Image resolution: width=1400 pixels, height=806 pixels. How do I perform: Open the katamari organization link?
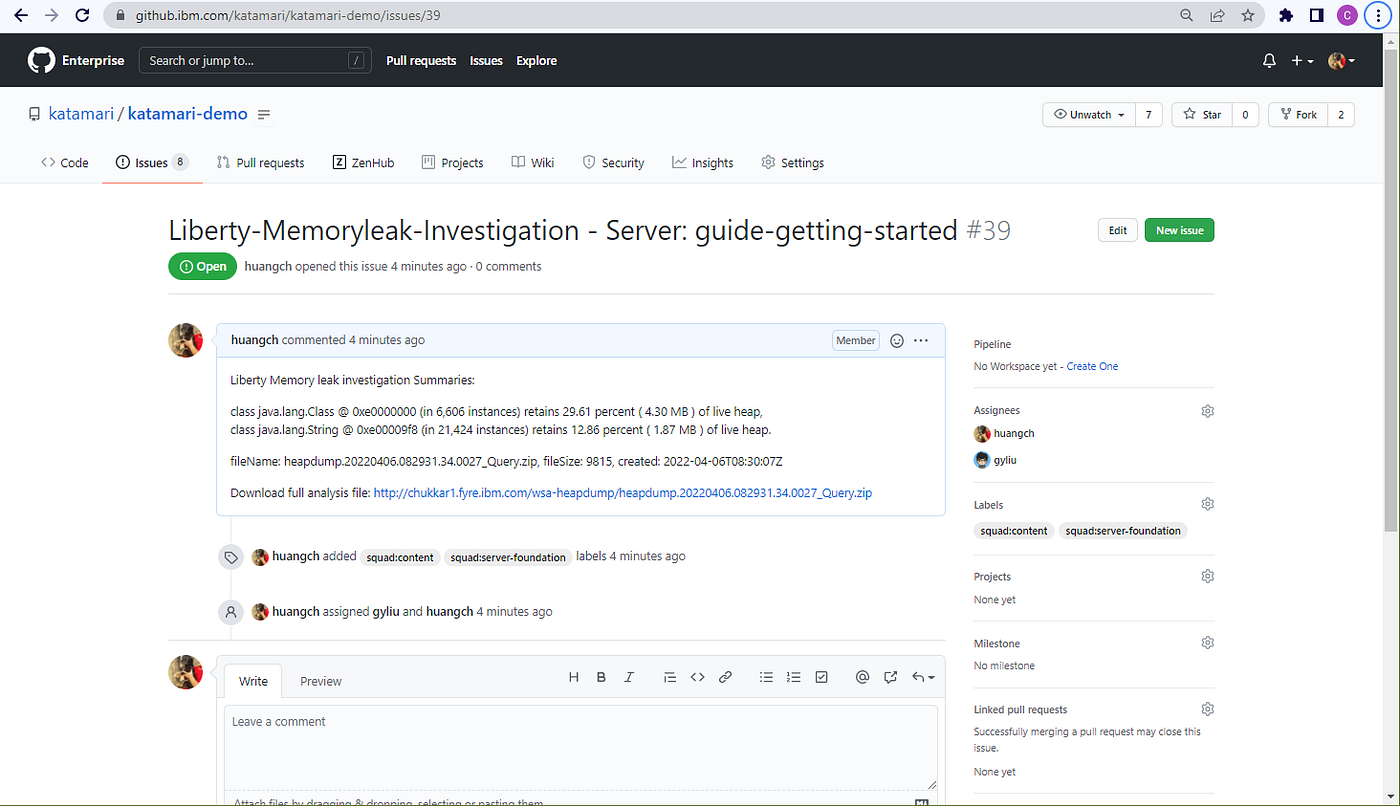82,114
